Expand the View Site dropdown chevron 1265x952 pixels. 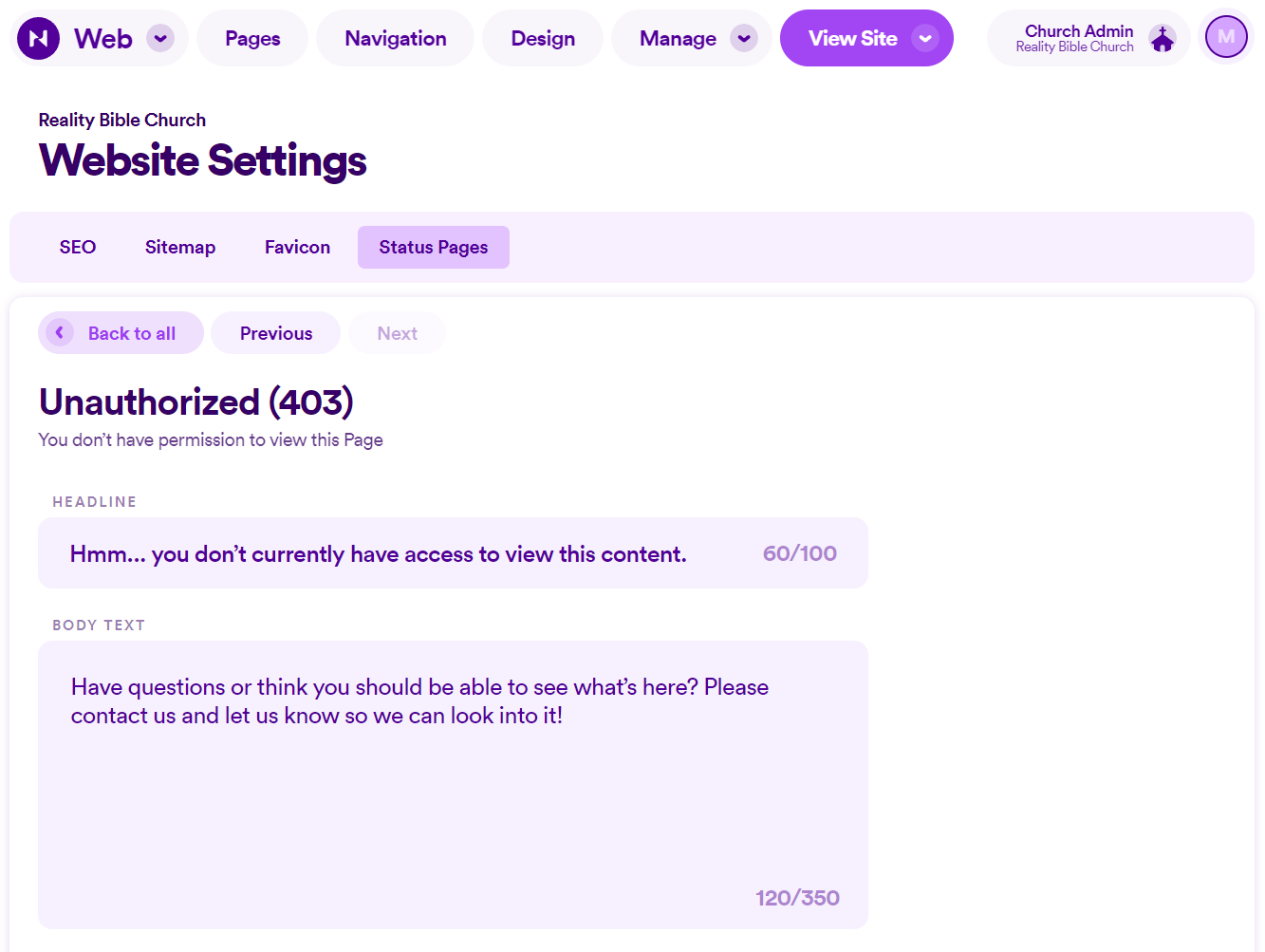(x=923, y=38)
